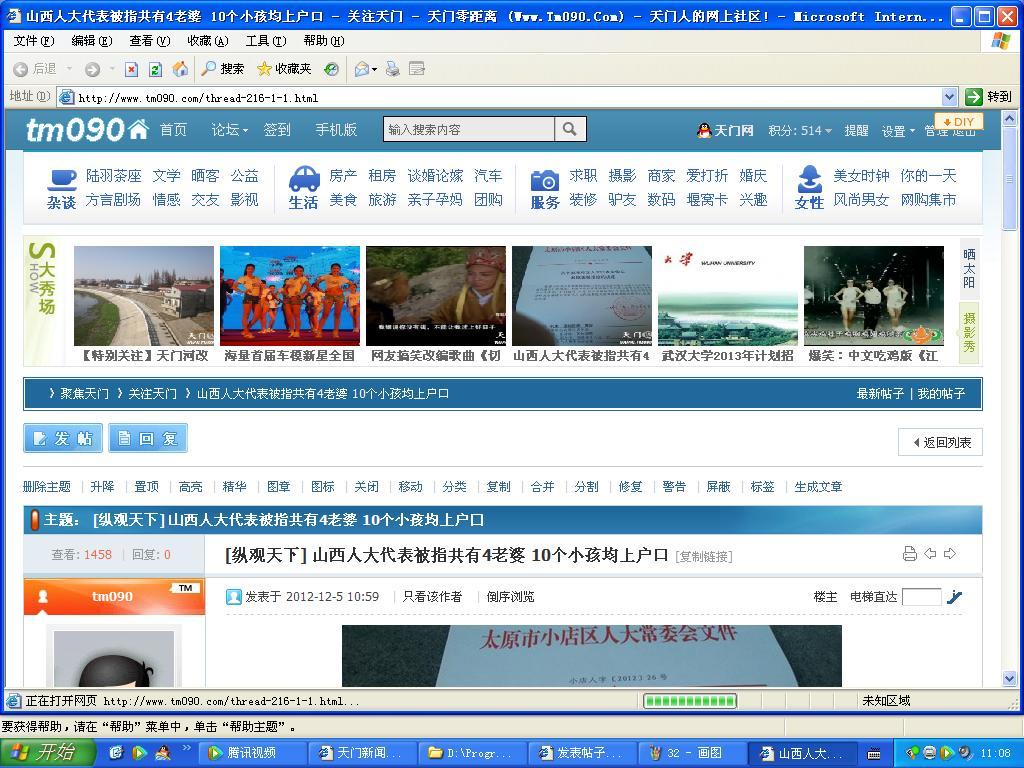Open the 查看(V) menu
This screenshot has width=1024, height=768.
coord(149,41)
